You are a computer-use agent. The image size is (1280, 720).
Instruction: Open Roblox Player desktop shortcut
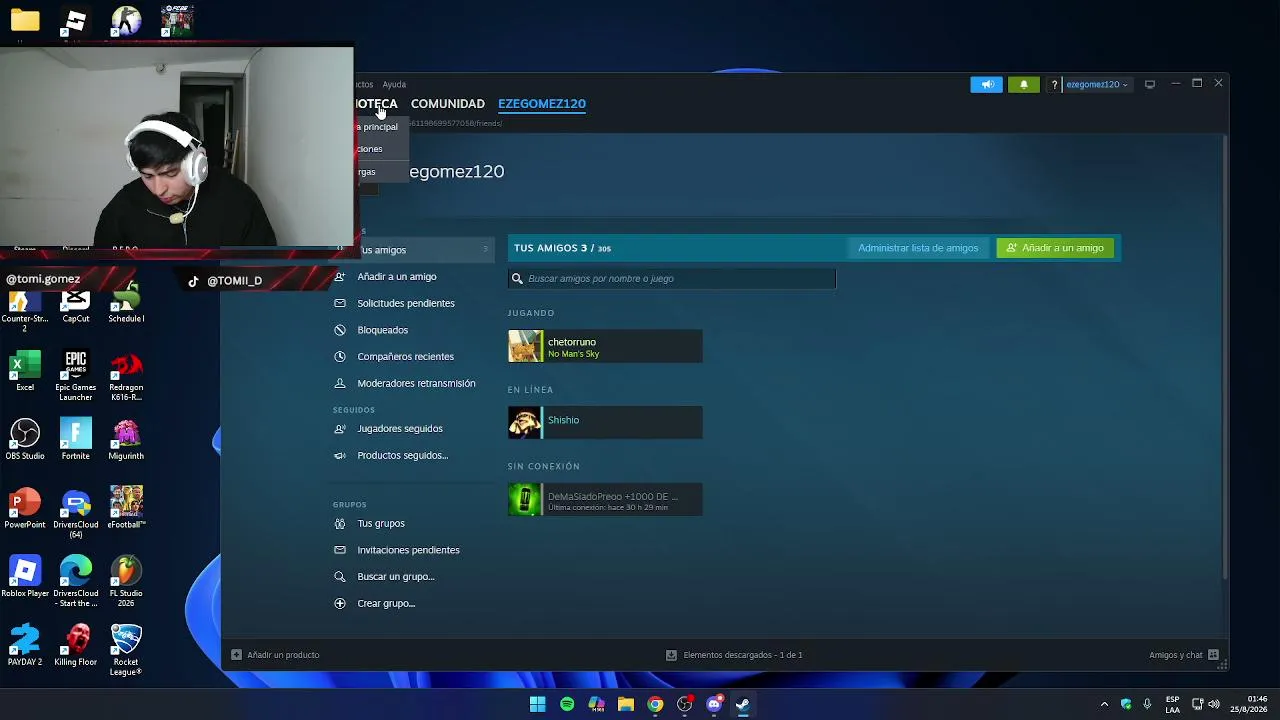tap(25, 578)
